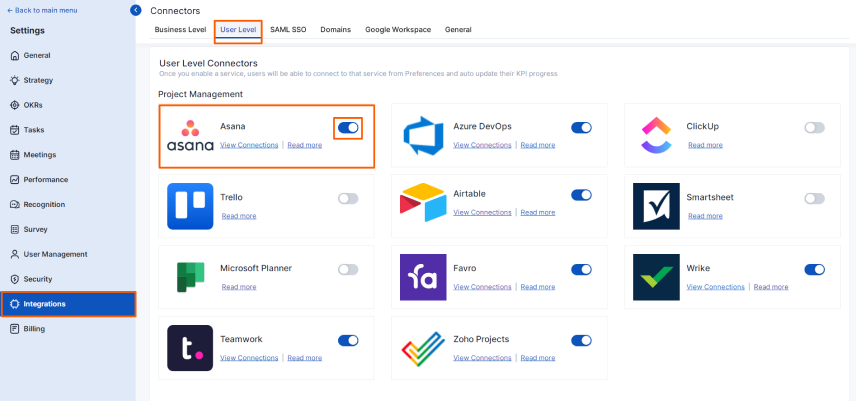Open Asana View Connections link
Viewport: 856px width, 401px height.
[249, 145]
